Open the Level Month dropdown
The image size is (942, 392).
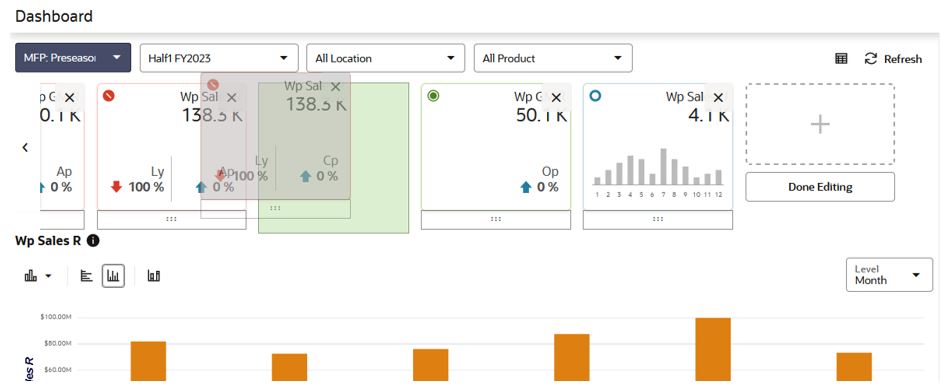889,275
